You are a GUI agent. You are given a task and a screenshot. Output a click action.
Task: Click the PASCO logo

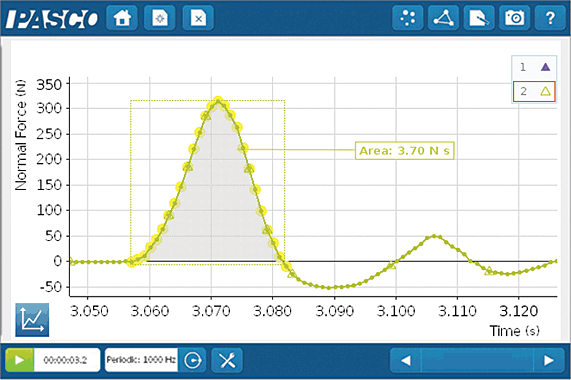pyautogui.click(x=52, y=19)
